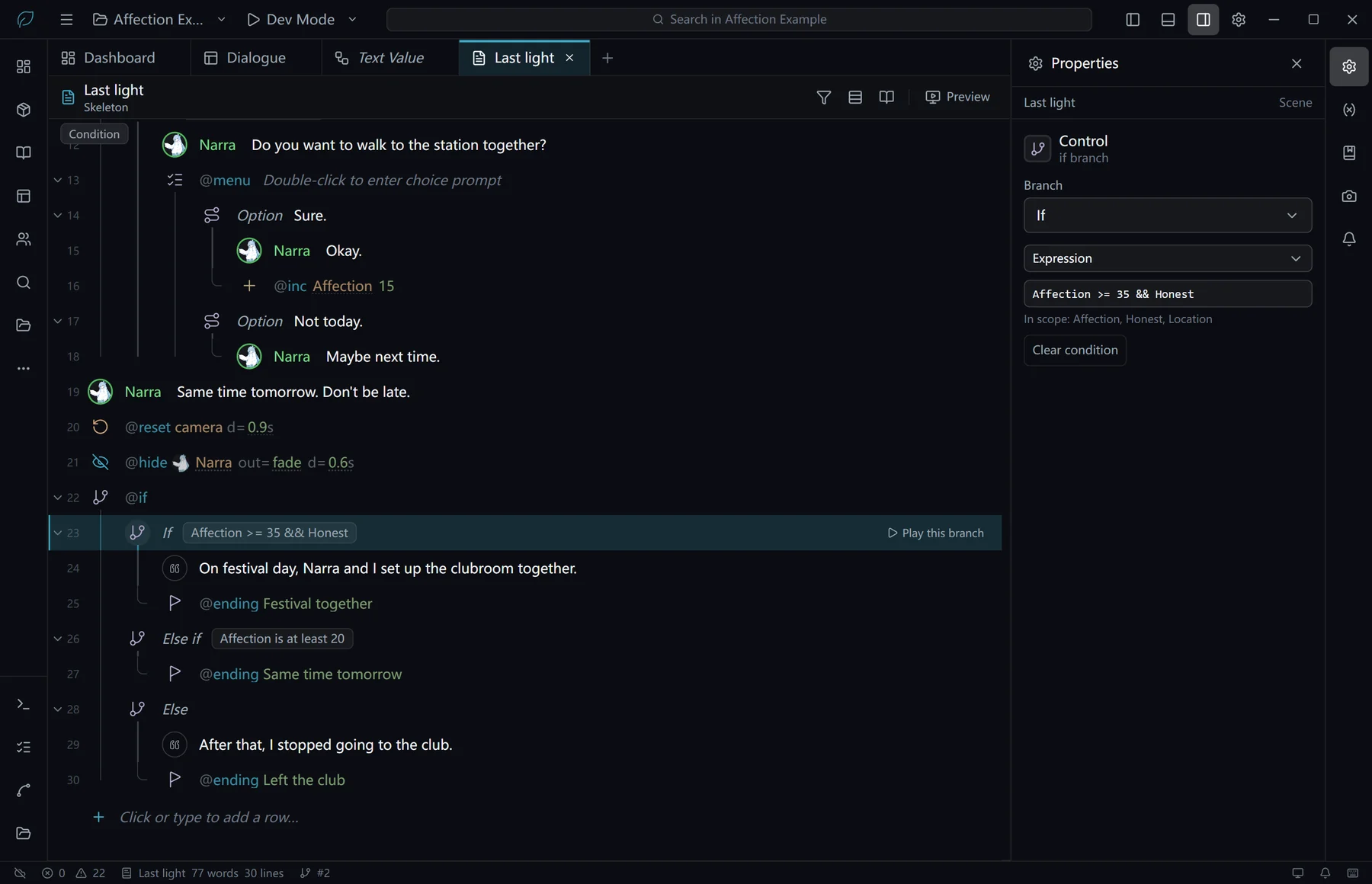Image resolution: width=1372 pixels, height=884 pixels.
Task: Toggle the left sidebar layout button
Action: pos(1133,19)
